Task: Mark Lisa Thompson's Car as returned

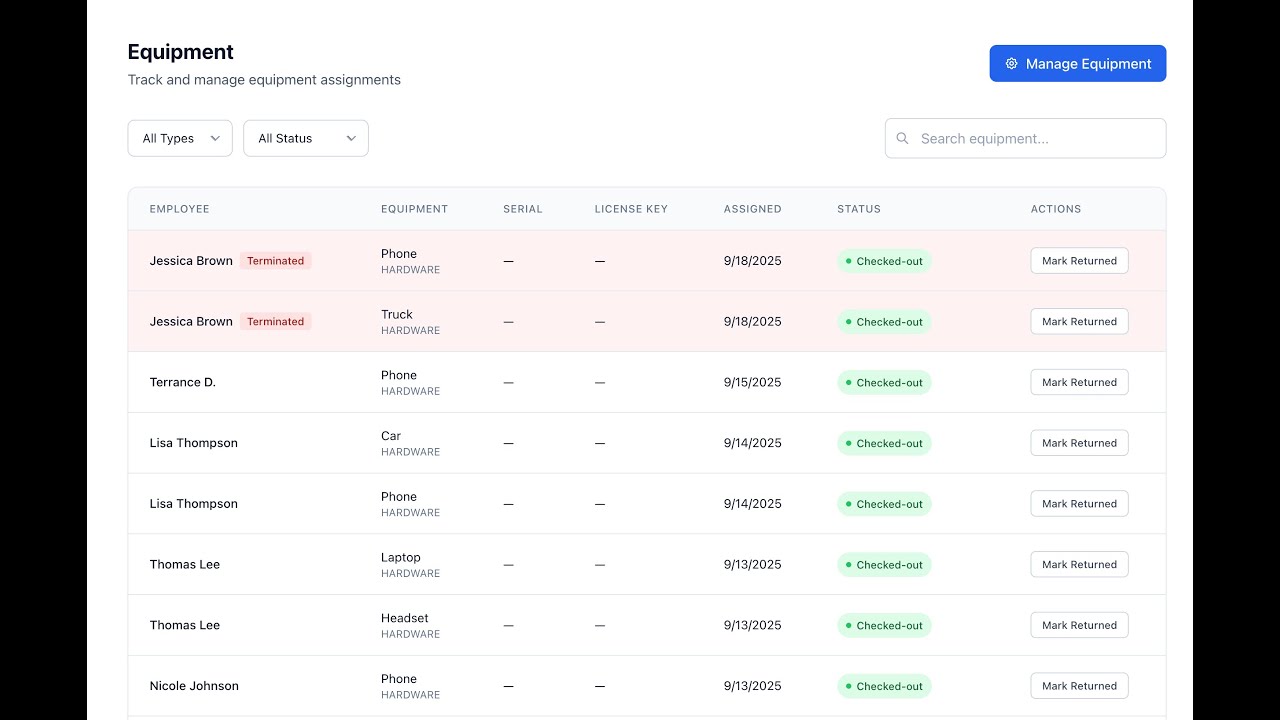Action: 1079,443
